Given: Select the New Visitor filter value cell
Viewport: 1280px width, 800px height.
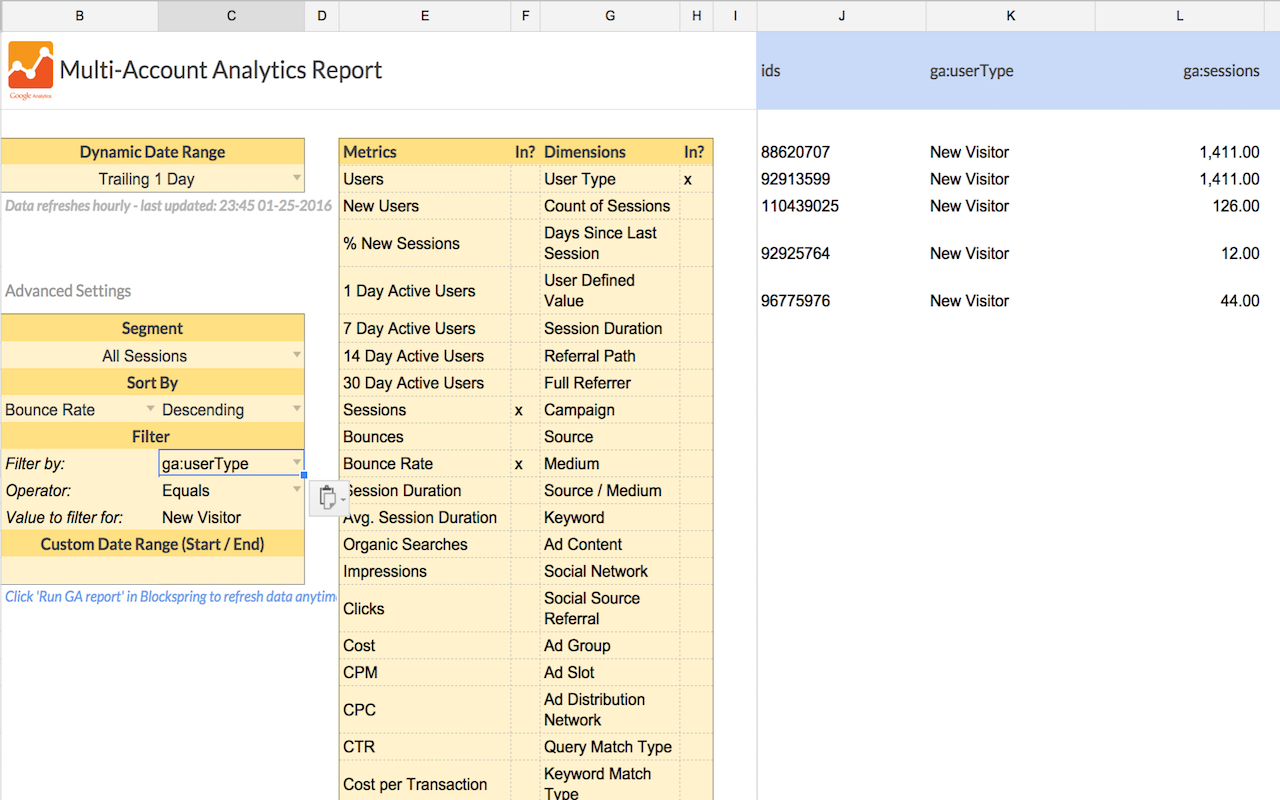Looking at the screenshot, I should click(230, 517).
